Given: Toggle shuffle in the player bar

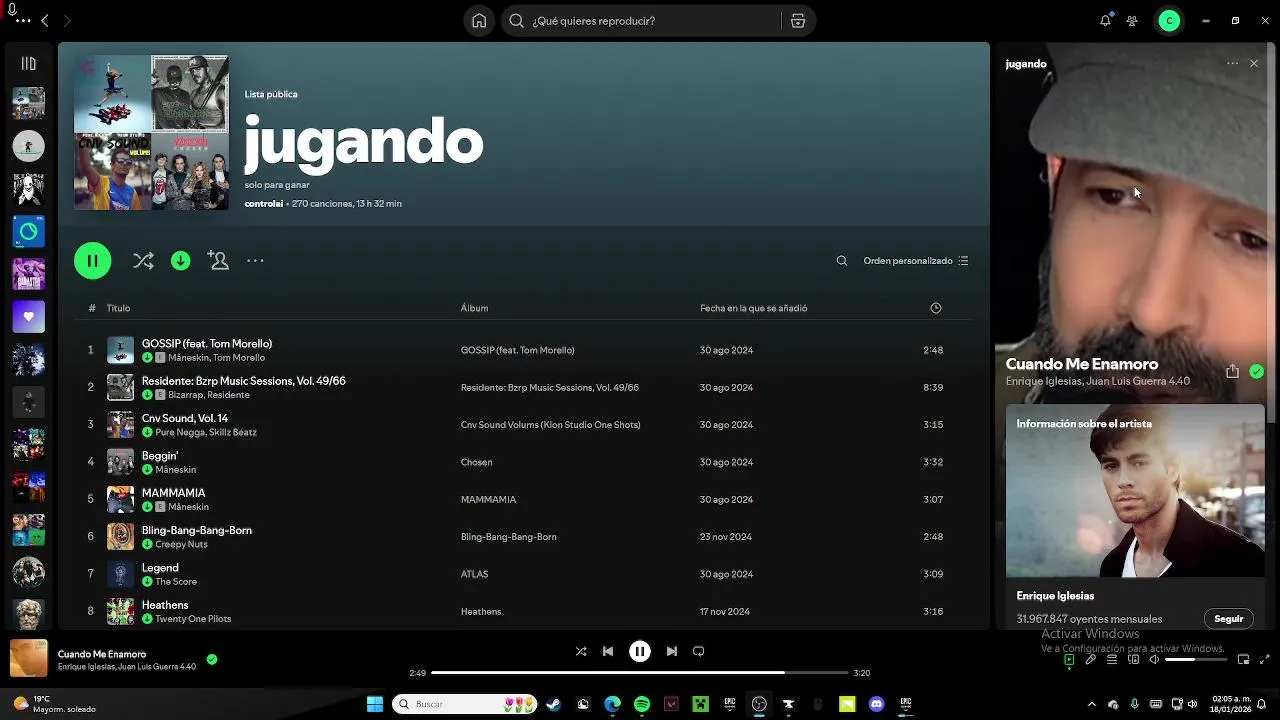Looking at the screenshot, I should (x=581, y=651).
